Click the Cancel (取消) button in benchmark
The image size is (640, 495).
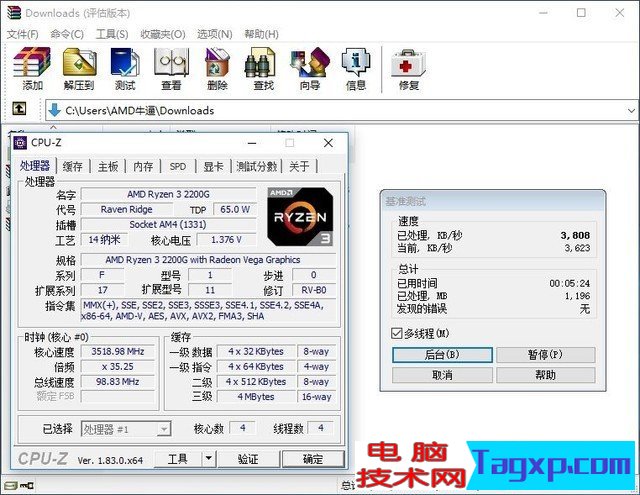point(442,375)
